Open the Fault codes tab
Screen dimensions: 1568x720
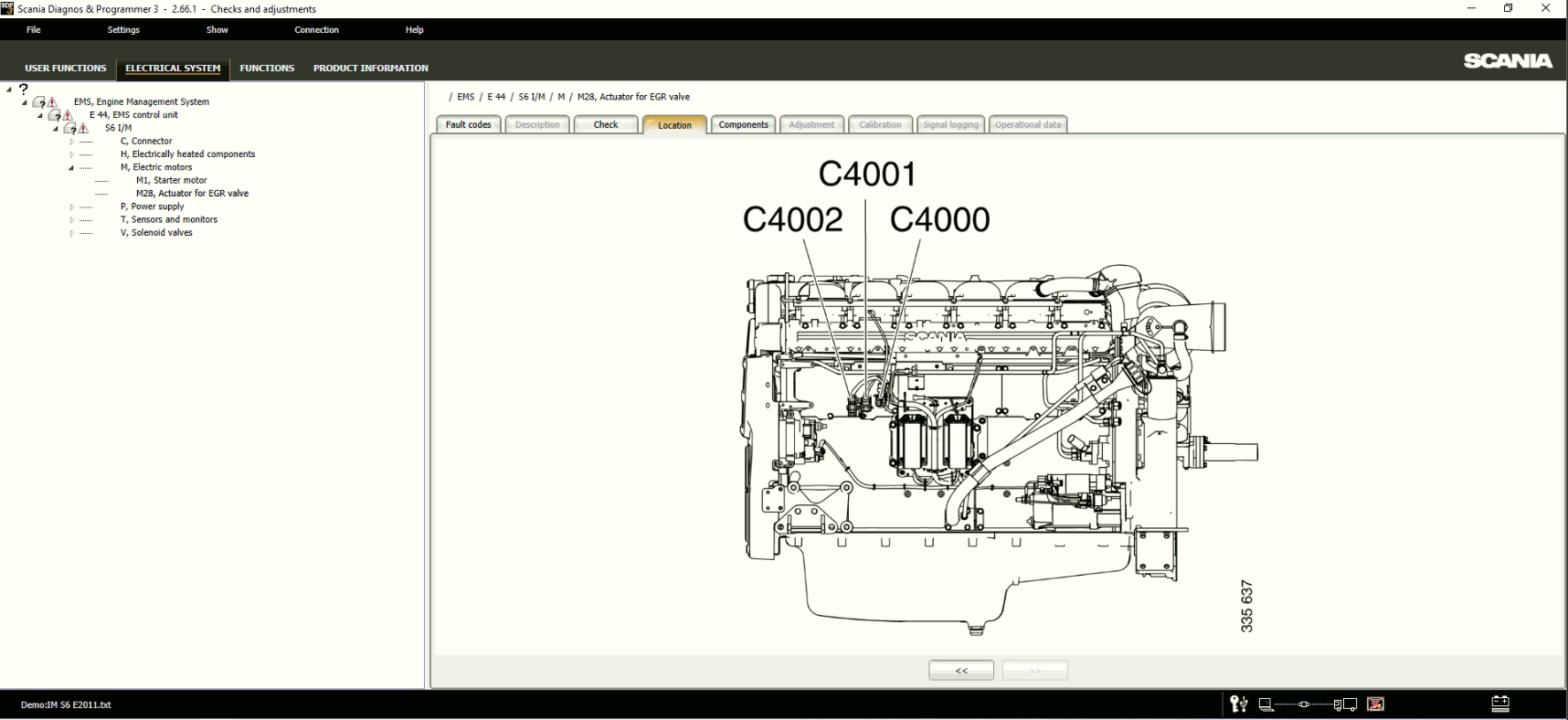[468, 124]
